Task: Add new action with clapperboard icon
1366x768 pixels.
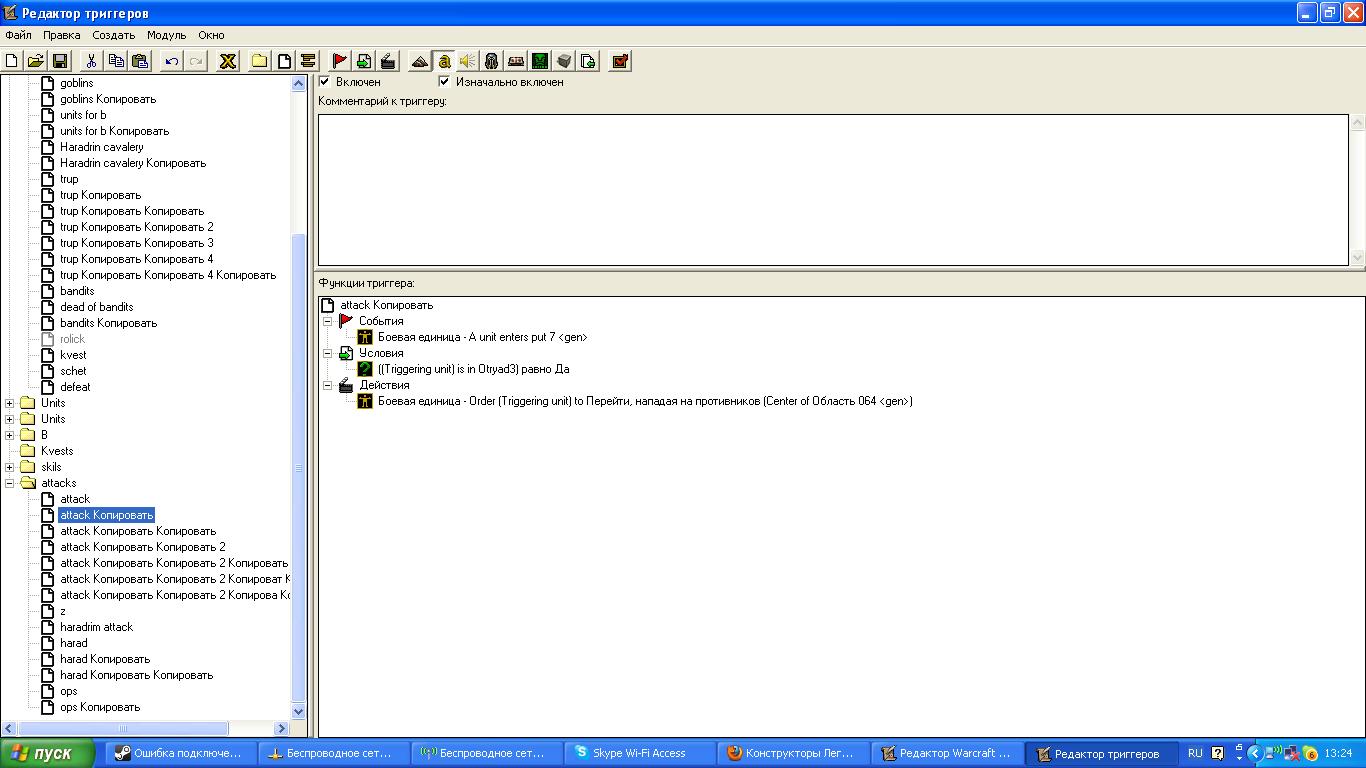Action: click(388, 61)
